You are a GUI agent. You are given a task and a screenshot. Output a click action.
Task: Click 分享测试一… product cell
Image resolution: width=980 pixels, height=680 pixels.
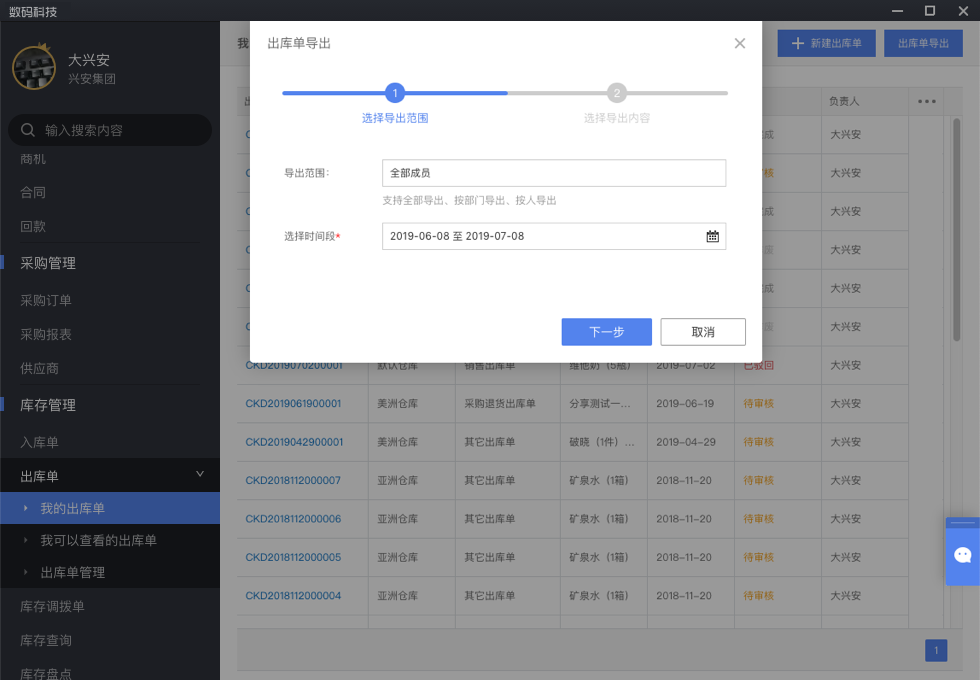click(600, 404)
